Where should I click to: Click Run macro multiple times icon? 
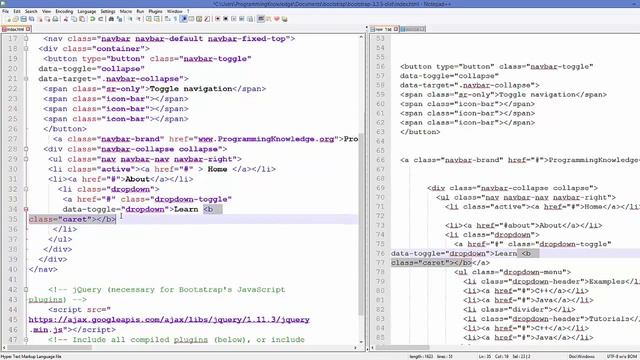(x=242, y=19)
